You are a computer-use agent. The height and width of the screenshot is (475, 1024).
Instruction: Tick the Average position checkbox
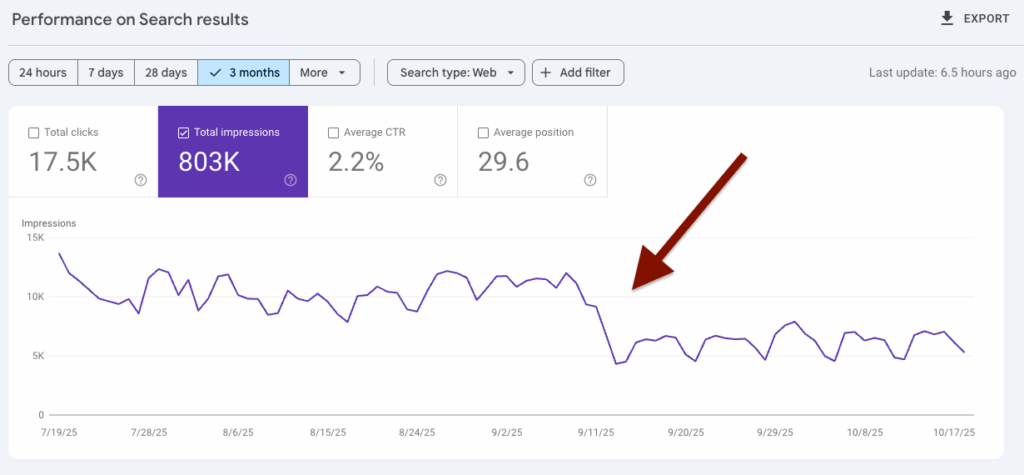point(484,132)
